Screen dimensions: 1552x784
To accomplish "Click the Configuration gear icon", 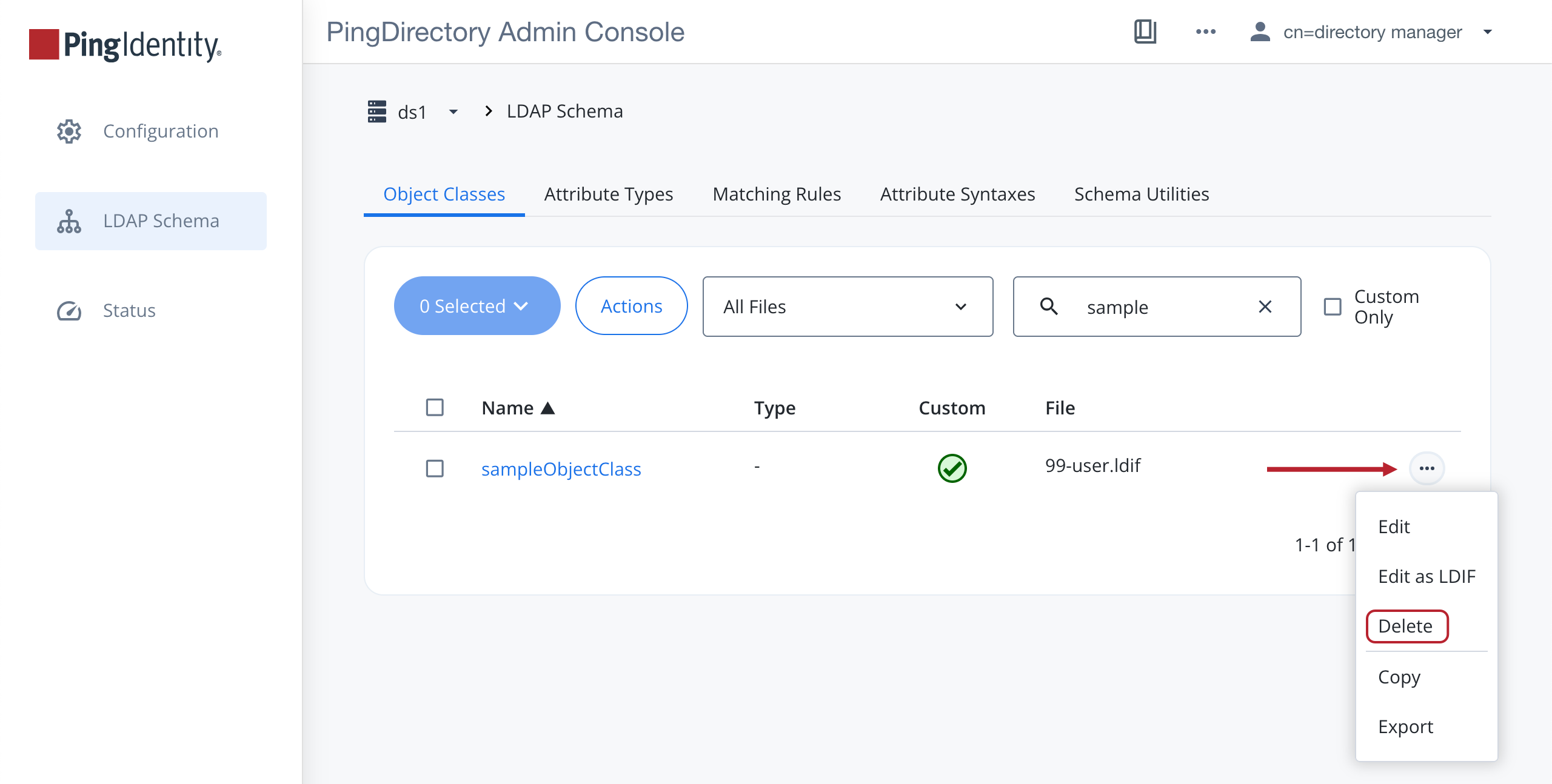I will [69, 131].
